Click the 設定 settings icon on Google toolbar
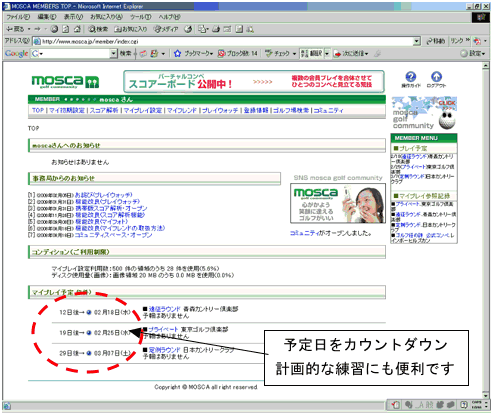 464,53
